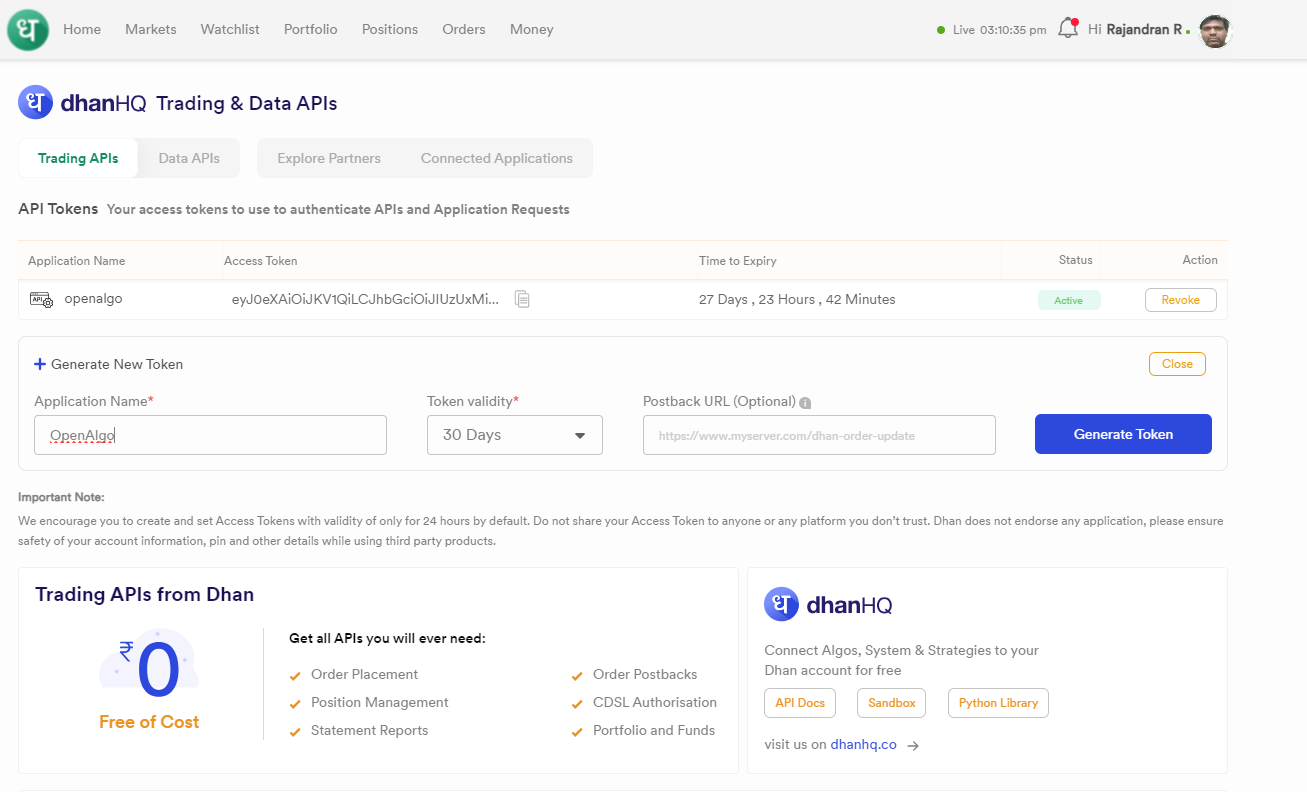
Task: Click the Postback URL info icon
Action: [805, 403]
